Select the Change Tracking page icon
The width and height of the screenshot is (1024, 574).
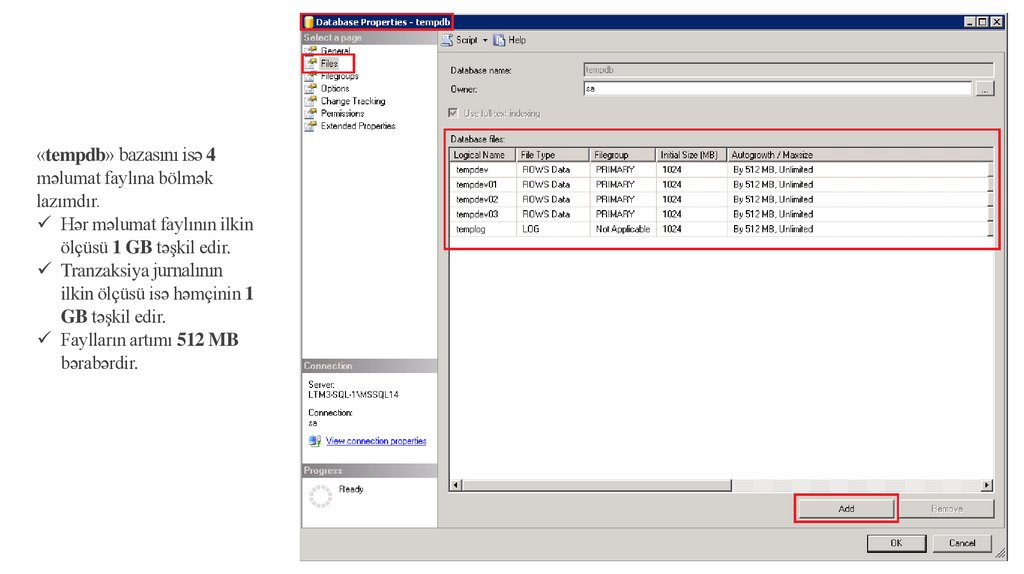310,101
